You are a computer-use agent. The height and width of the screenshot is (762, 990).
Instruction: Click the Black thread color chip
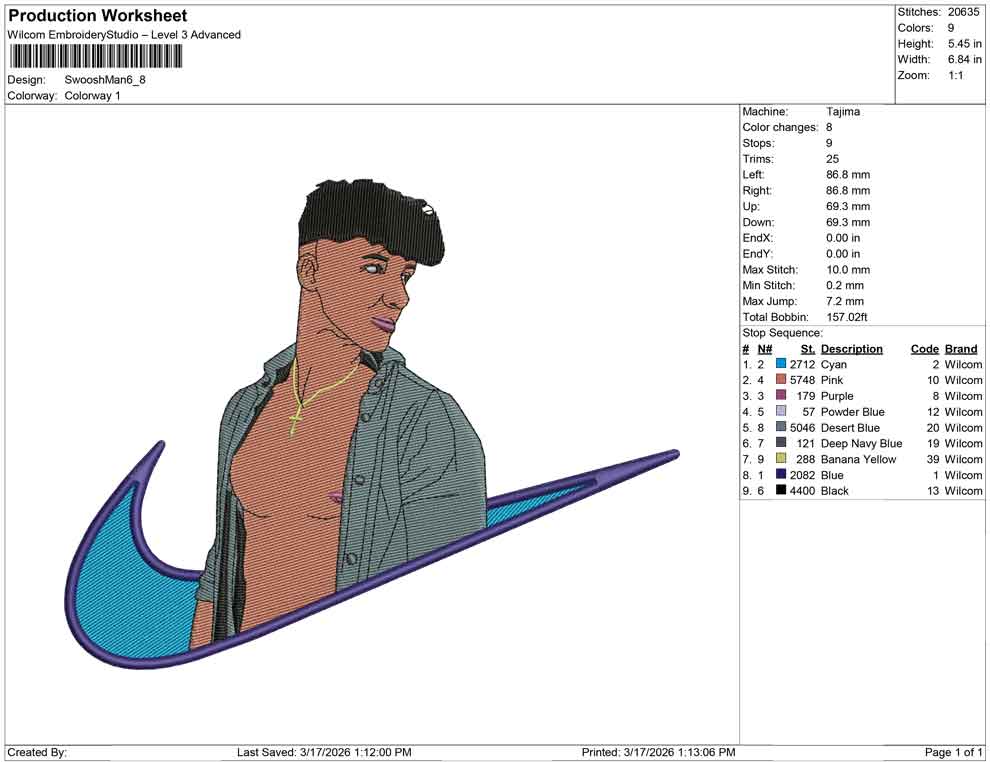(783, 491)
